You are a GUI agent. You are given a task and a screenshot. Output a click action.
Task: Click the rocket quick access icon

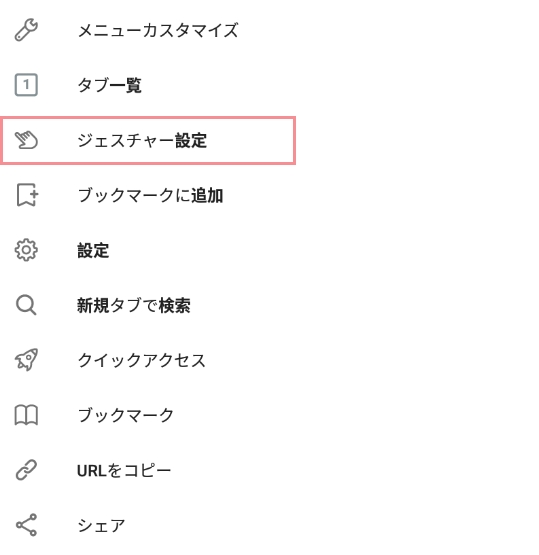coord(26,360)
